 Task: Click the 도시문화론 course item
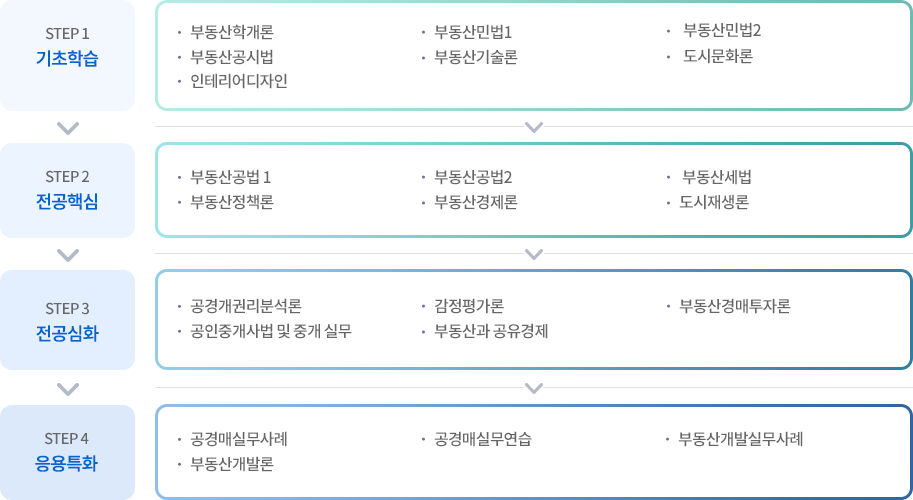pyautogui.click(x=718, y=56)
